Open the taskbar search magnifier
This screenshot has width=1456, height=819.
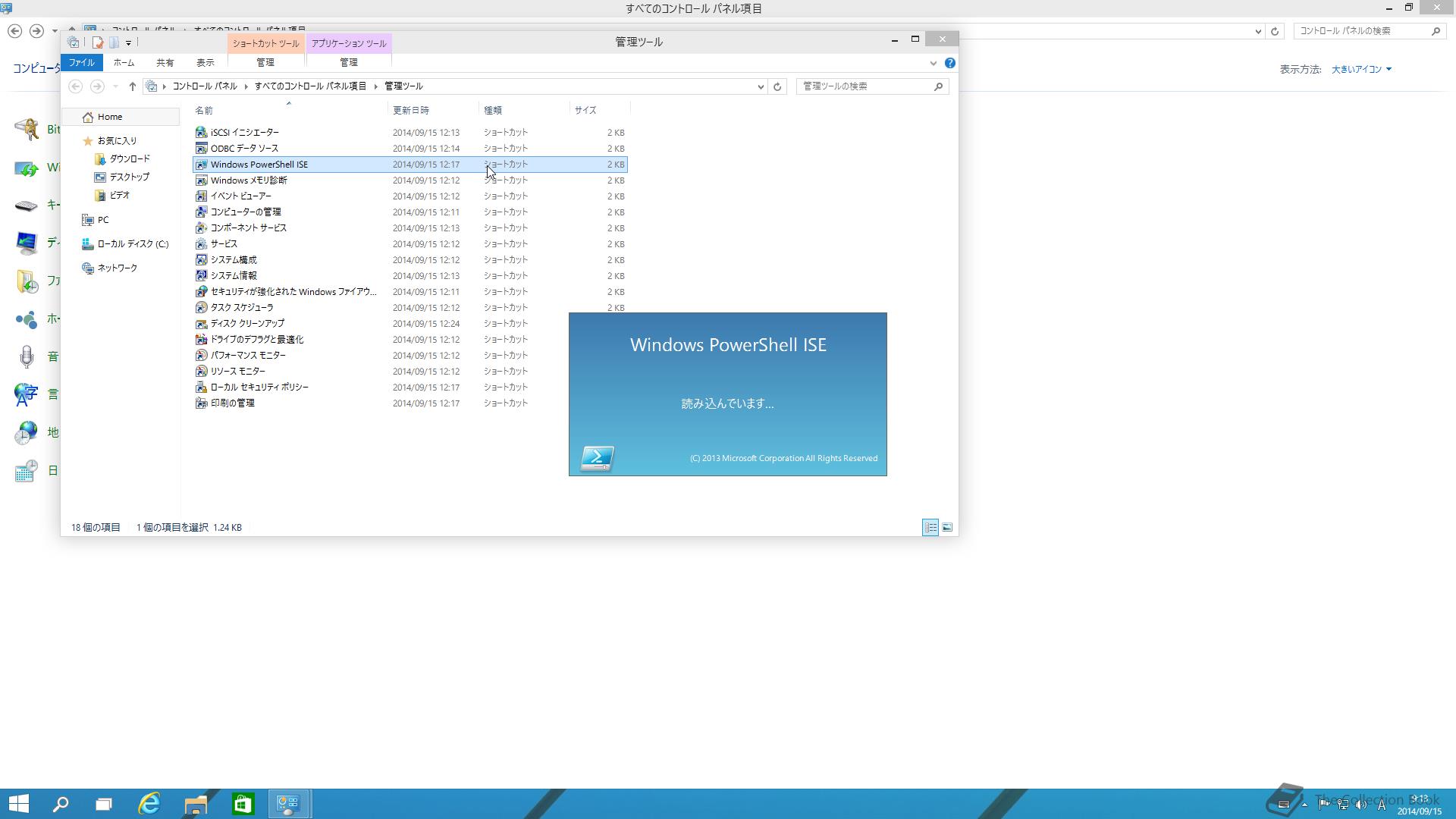61,804
